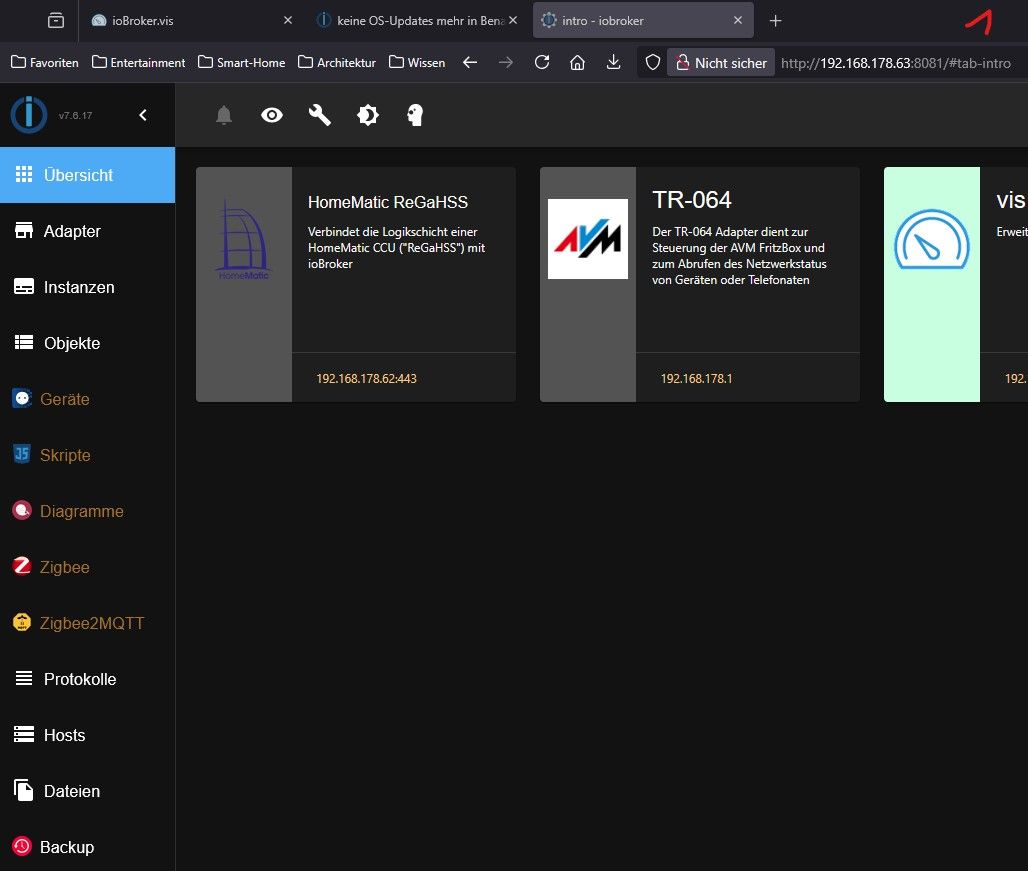
Task: Open the Backup sidebar entry
Action: pos(66,847)
